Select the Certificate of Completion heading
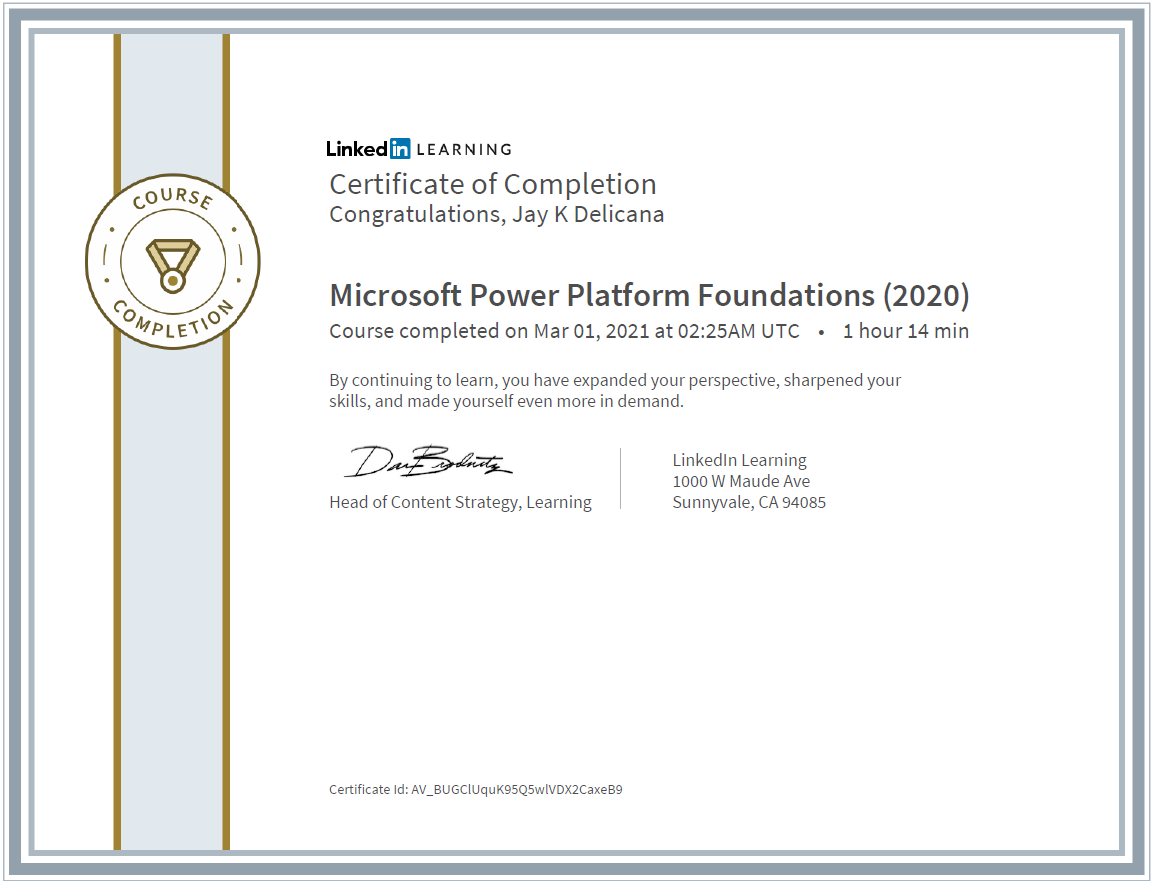This screenshot has width=1151, height=883. point(493,184)
